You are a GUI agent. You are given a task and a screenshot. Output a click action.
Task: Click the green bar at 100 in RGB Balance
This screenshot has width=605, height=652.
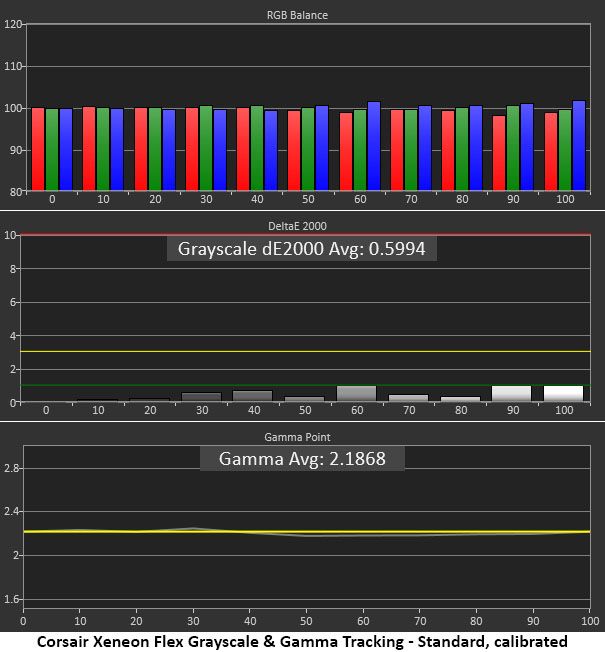tap(565, 150)
